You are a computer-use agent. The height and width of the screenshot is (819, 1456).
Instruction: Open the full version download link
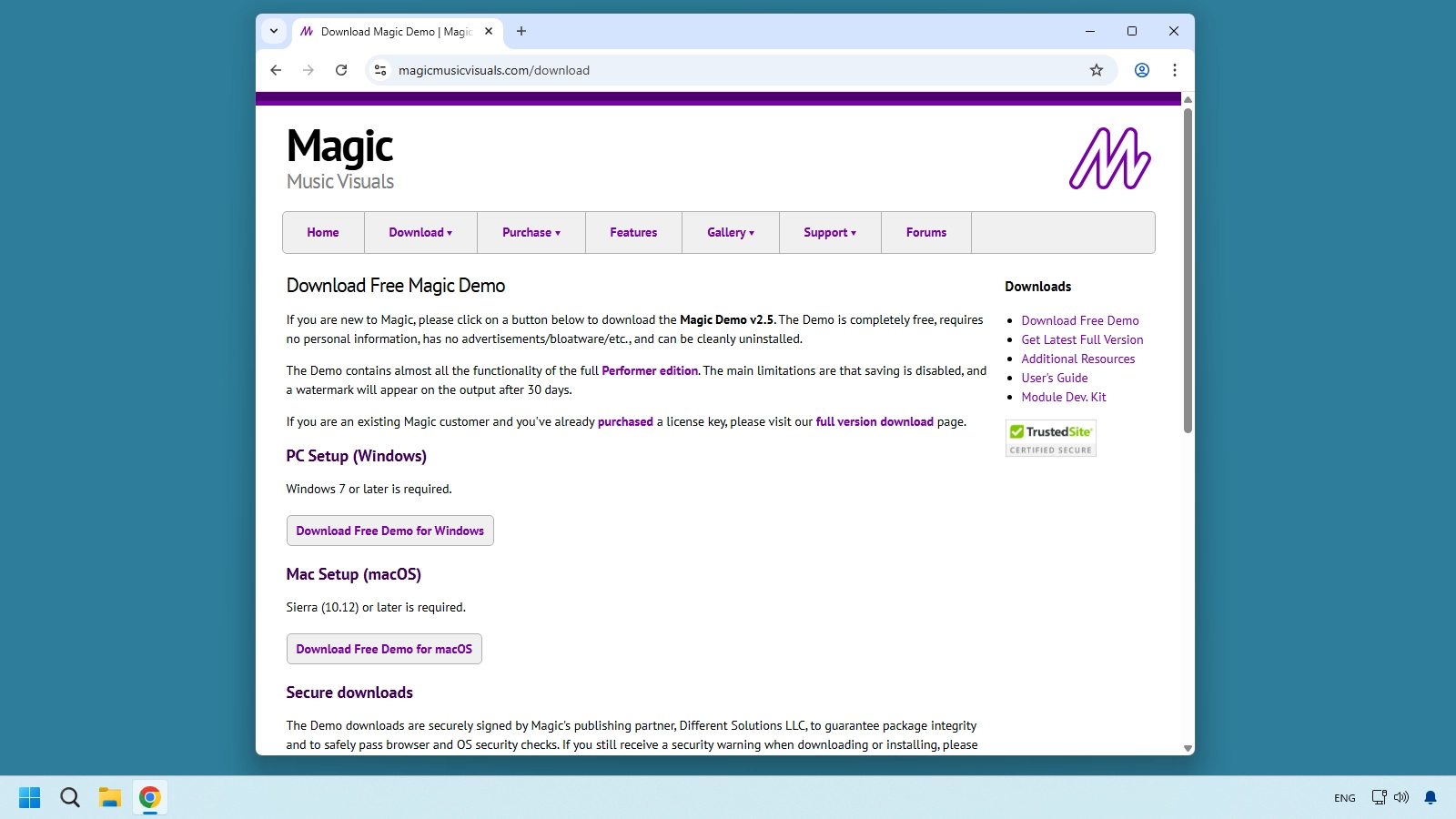pos(875,421)
